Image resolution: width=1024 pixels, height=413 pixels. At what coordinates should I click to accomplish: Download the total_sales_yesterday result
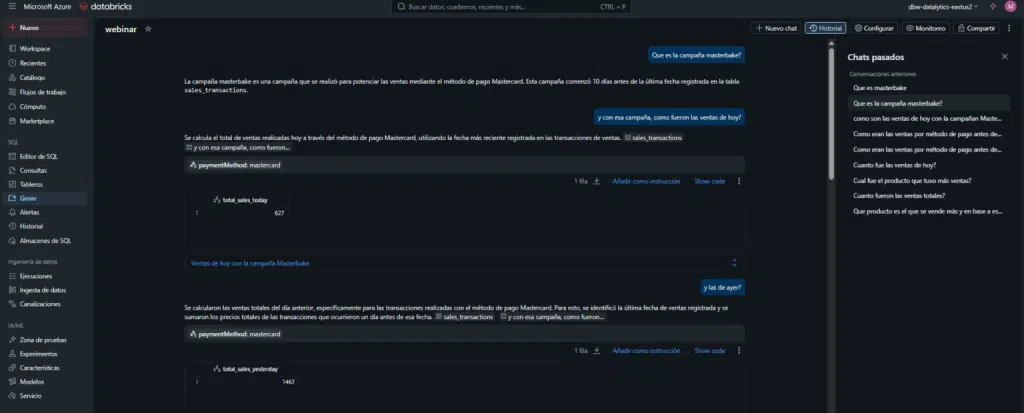point(597,351)
